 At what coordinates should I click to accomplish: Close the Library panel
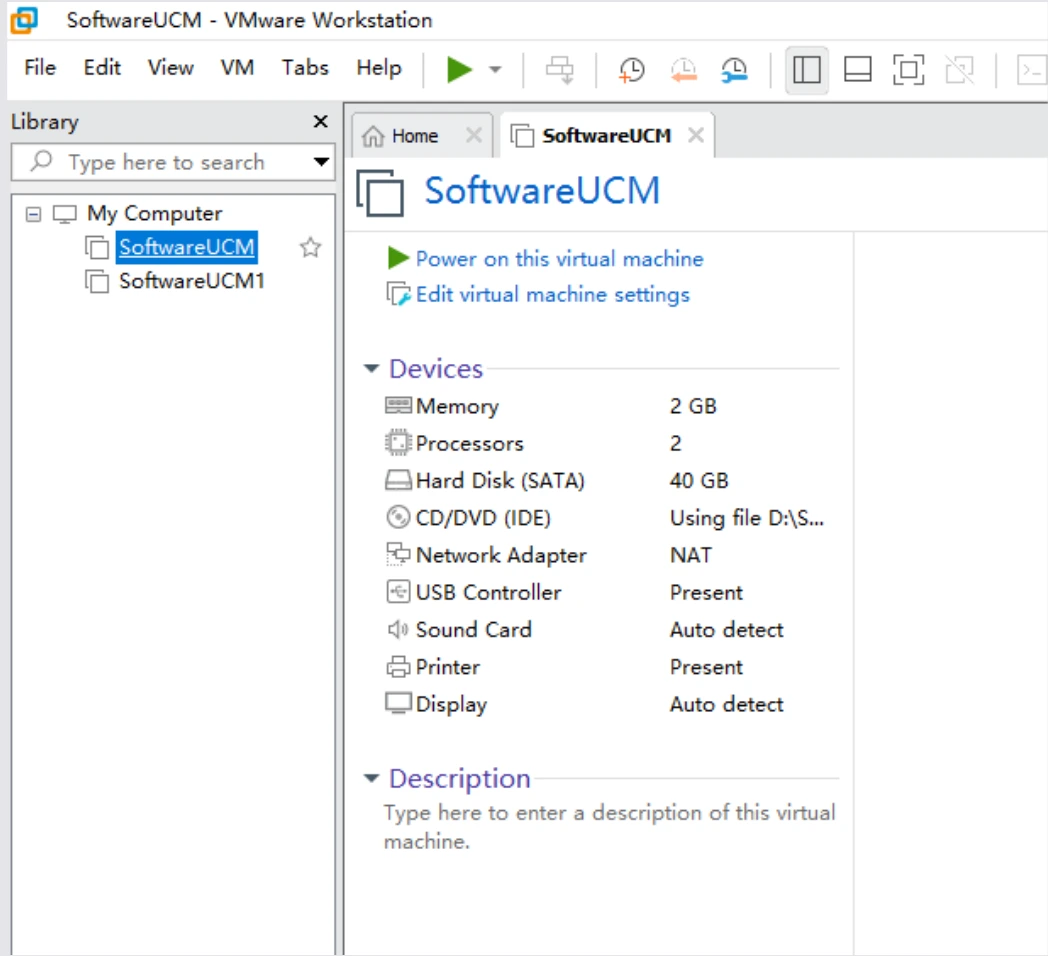(321, 121)
